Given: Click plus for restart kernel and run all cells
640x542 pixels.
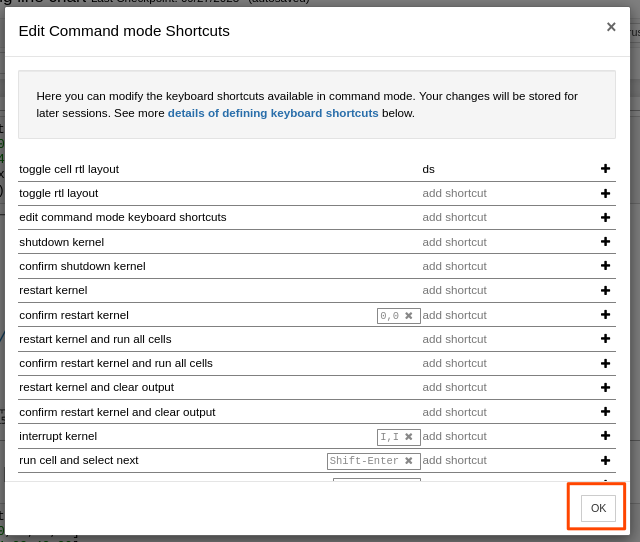Looking at the screenshot, I should pyautogui.click(x=605, y=339).
